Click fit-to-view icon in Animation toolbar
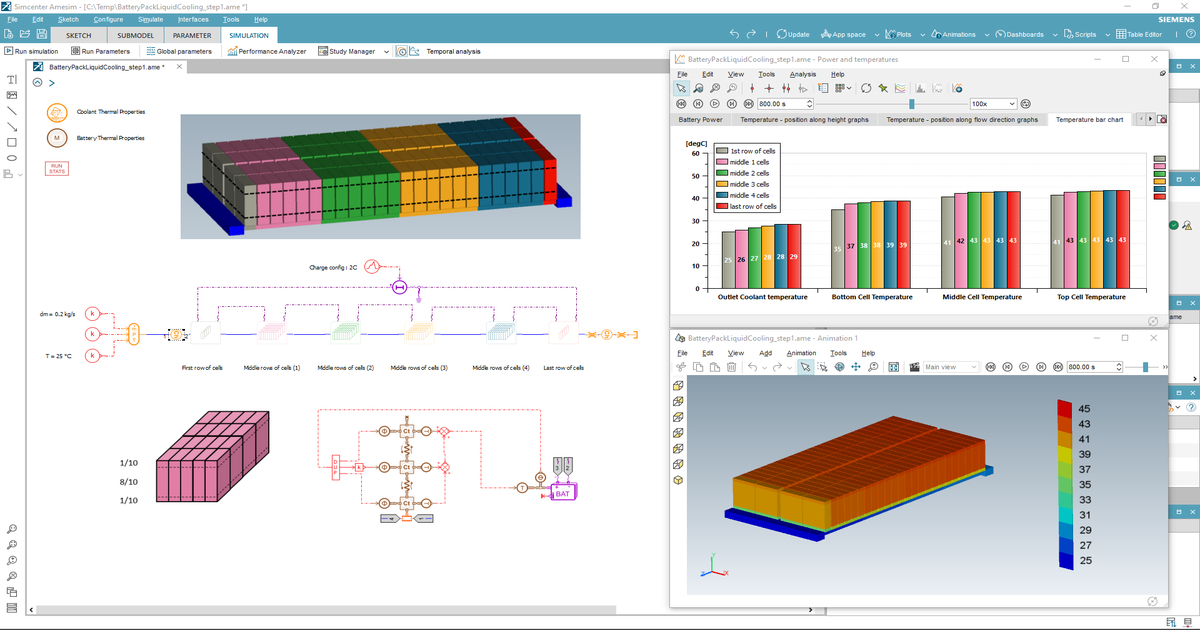Viewport: 1200px width, 630px height. (894, 367)
